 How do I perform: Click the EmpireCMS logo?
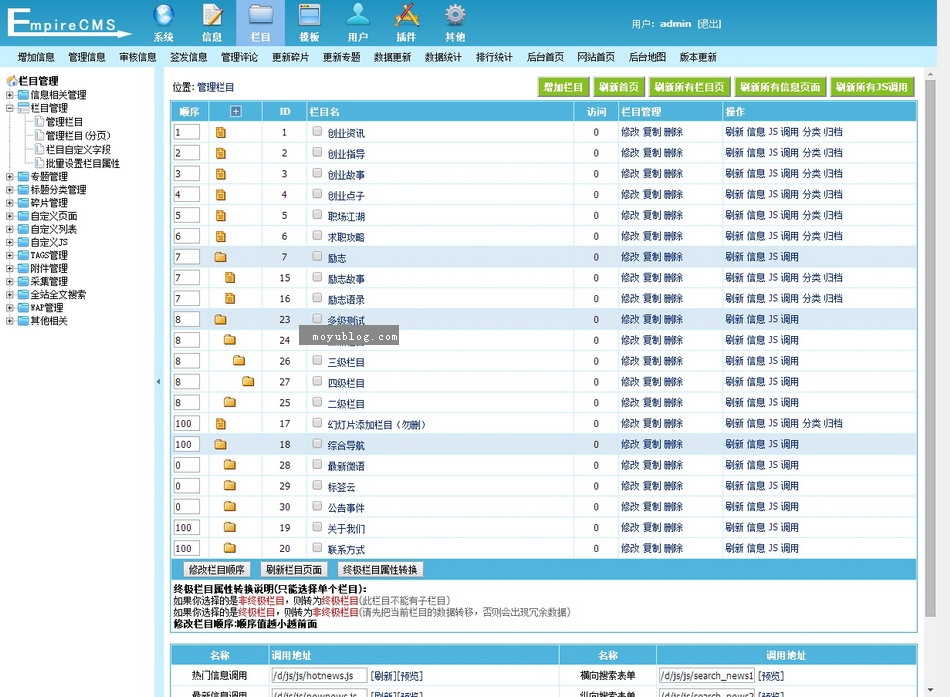coord(69,23)
